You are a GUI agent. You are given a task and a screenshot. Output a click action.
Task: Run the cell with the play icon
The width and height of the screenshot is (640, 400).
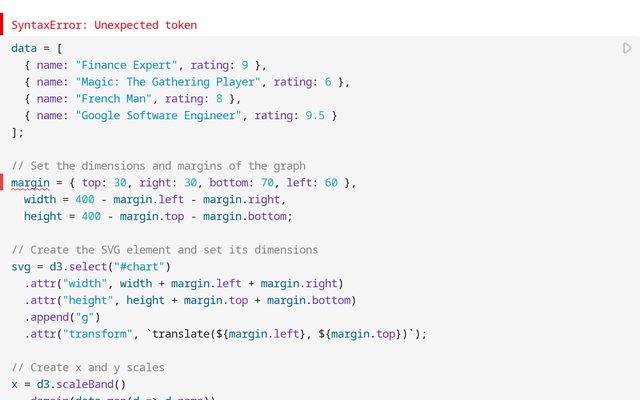pyautogui.click(x=626, y=48)
